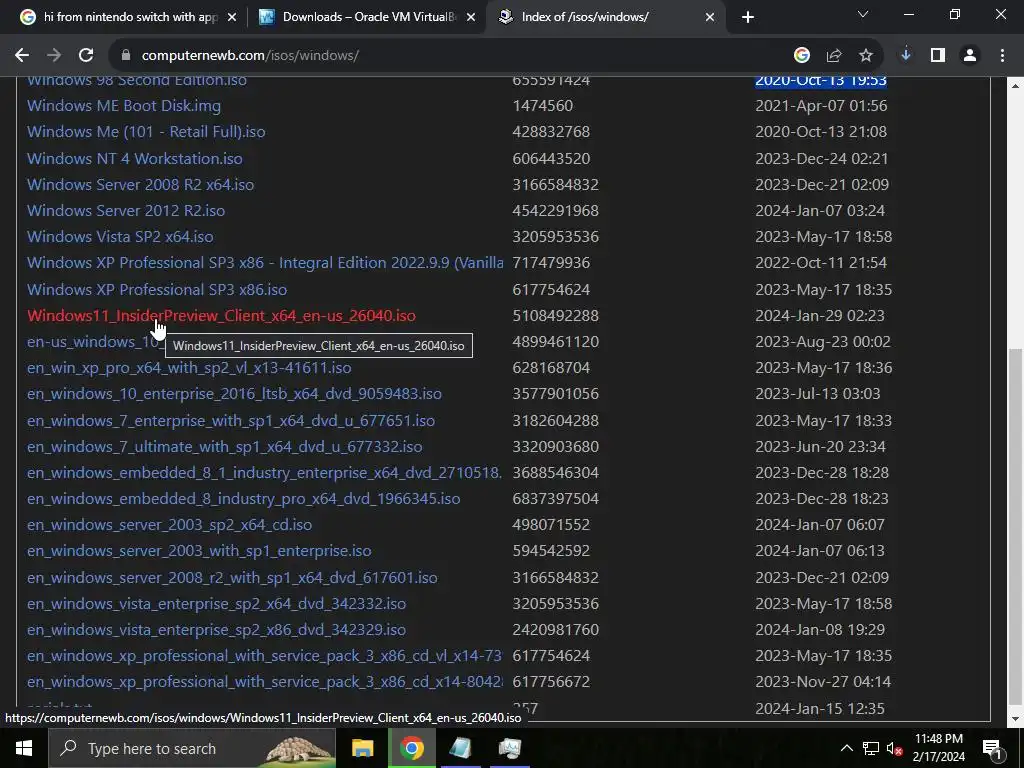1024x768 pixels.
Task: Select the date 2023-Aug-23 00:02
Action: click(823, 342)
